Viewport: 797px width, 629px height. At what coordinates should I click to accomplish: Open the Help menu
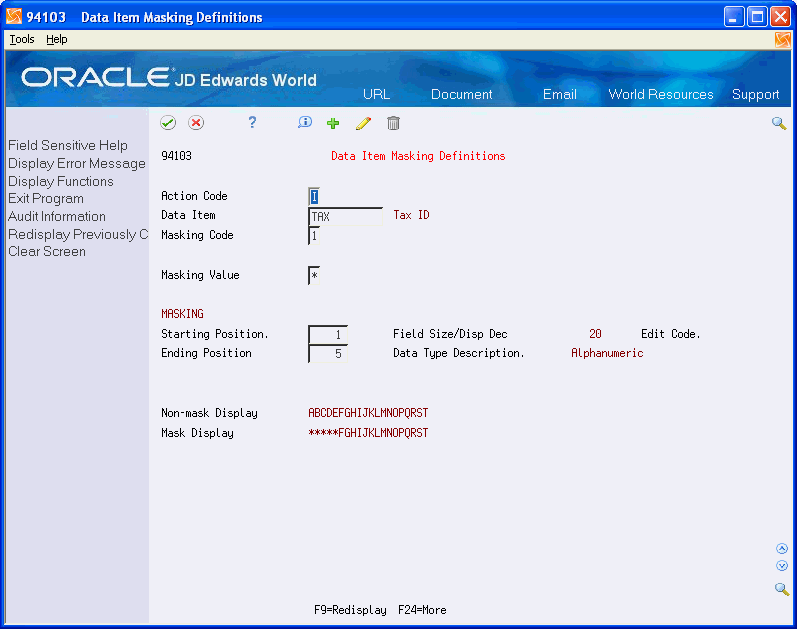pyautogui.click(x=56, y=39)
